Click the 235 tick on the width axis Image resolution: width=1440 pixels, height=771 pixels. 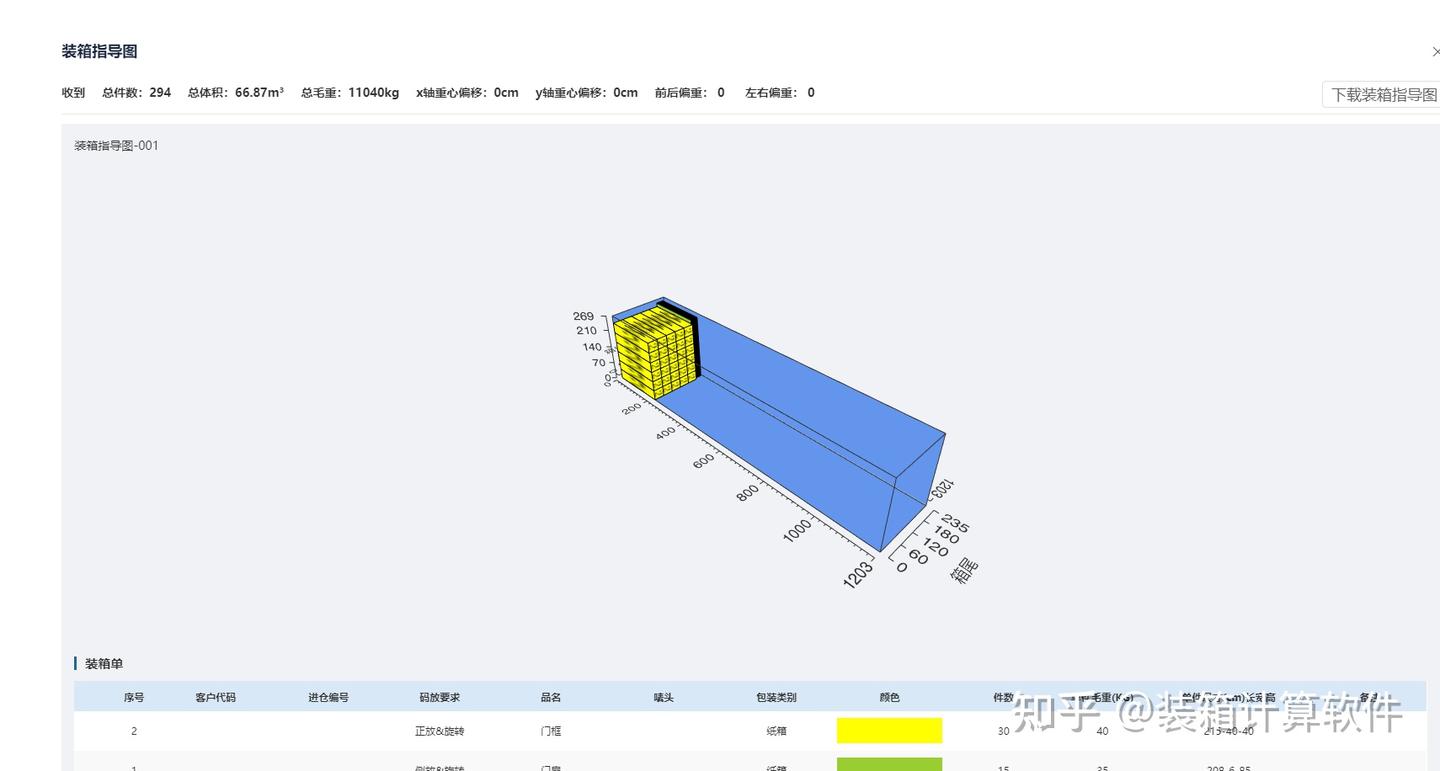[x=955, y=524]
